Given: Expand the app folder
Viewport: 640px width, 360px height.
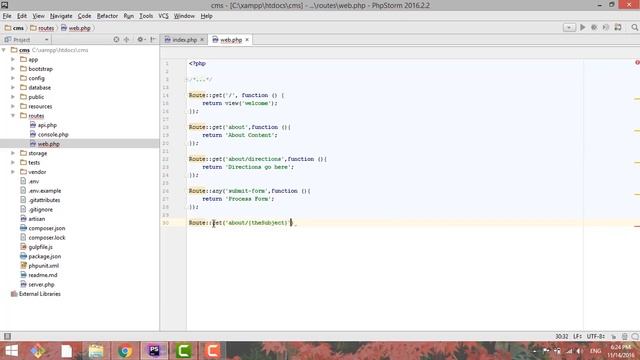Looking at the screenshot, I should click(x=13, y=59).
